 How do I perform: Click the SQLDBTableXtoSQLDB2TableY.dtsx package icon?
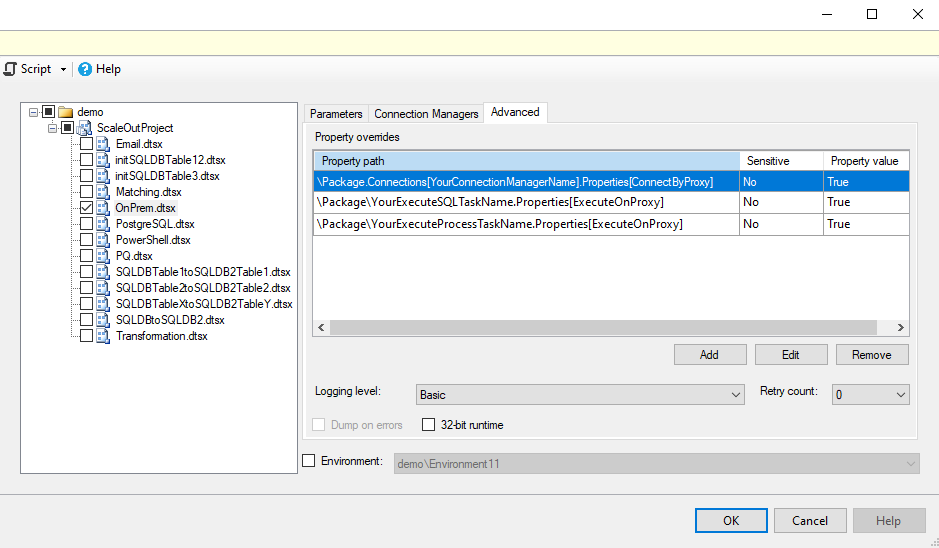pos(103,304)
